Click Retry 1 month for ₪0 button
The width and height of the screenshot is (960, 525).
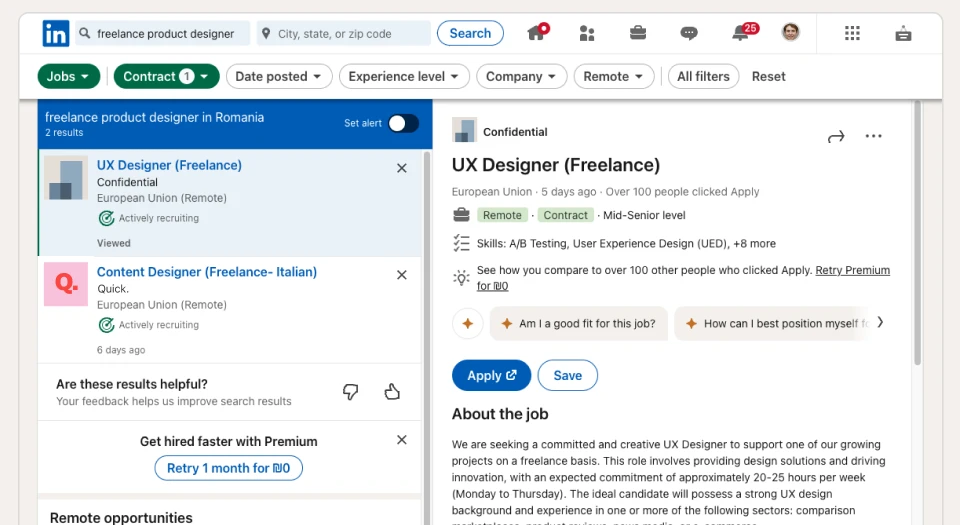tap(228, 468)
